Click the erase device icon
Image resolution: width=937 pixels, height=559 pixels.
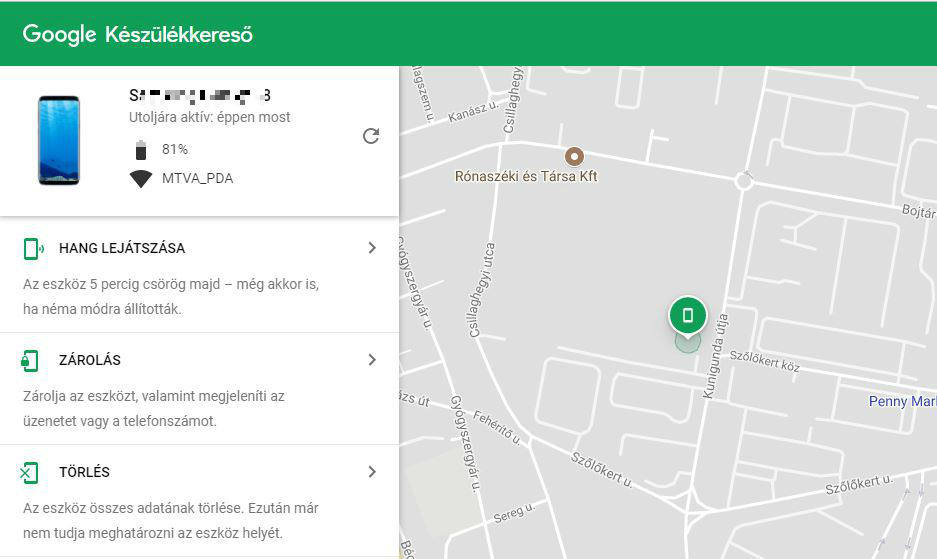click(31, 473)
